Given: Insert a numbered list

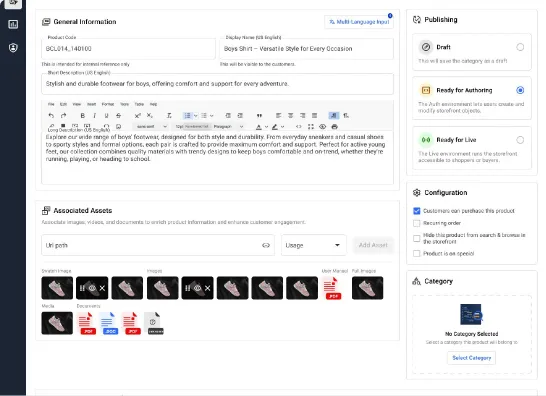Looking at the screenshot, I should pyautogui.click(x=204, y=116).
